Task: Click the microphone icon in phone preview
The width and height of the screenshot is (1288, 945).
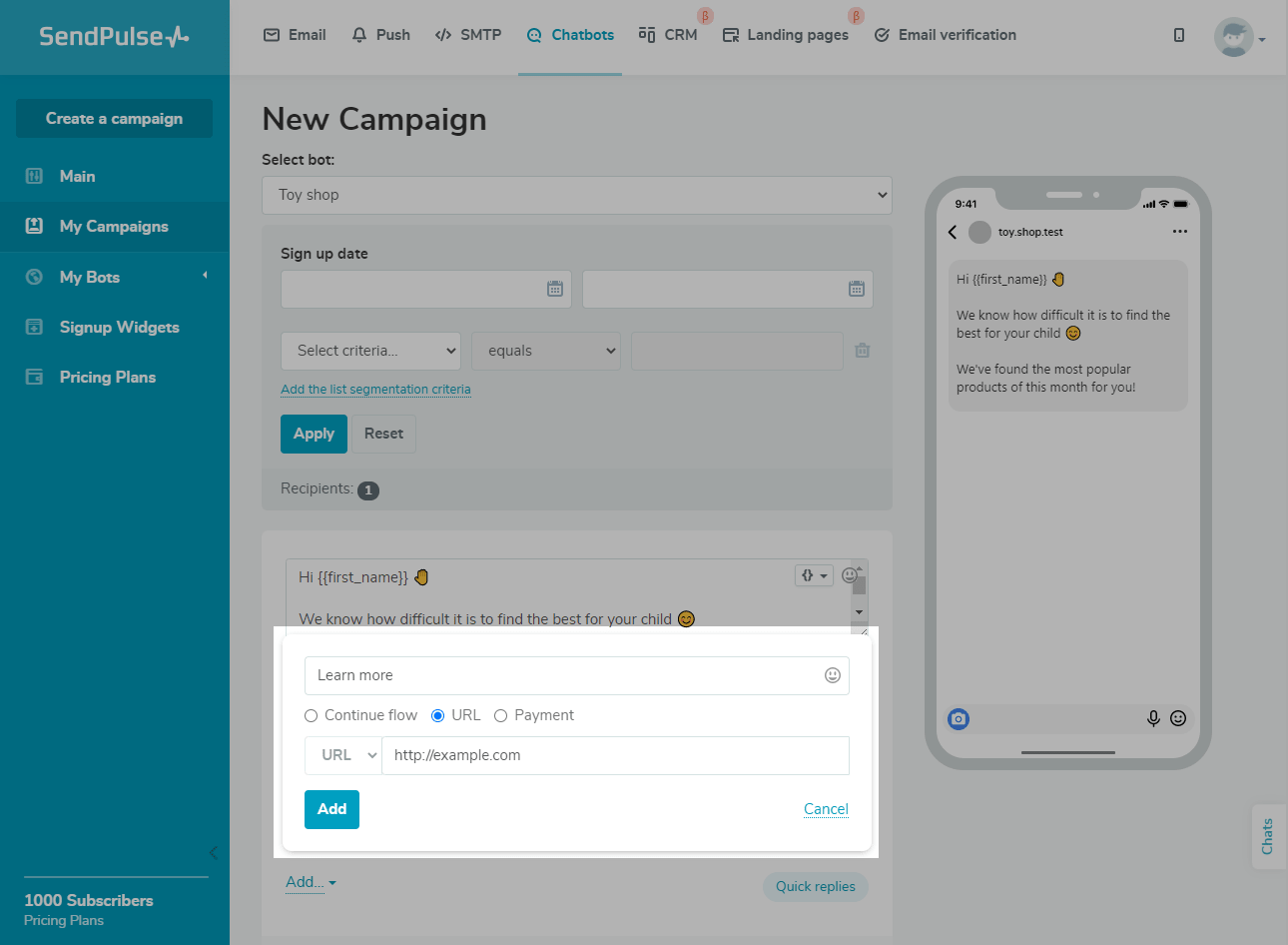Action: click(x=1153, y=718)
